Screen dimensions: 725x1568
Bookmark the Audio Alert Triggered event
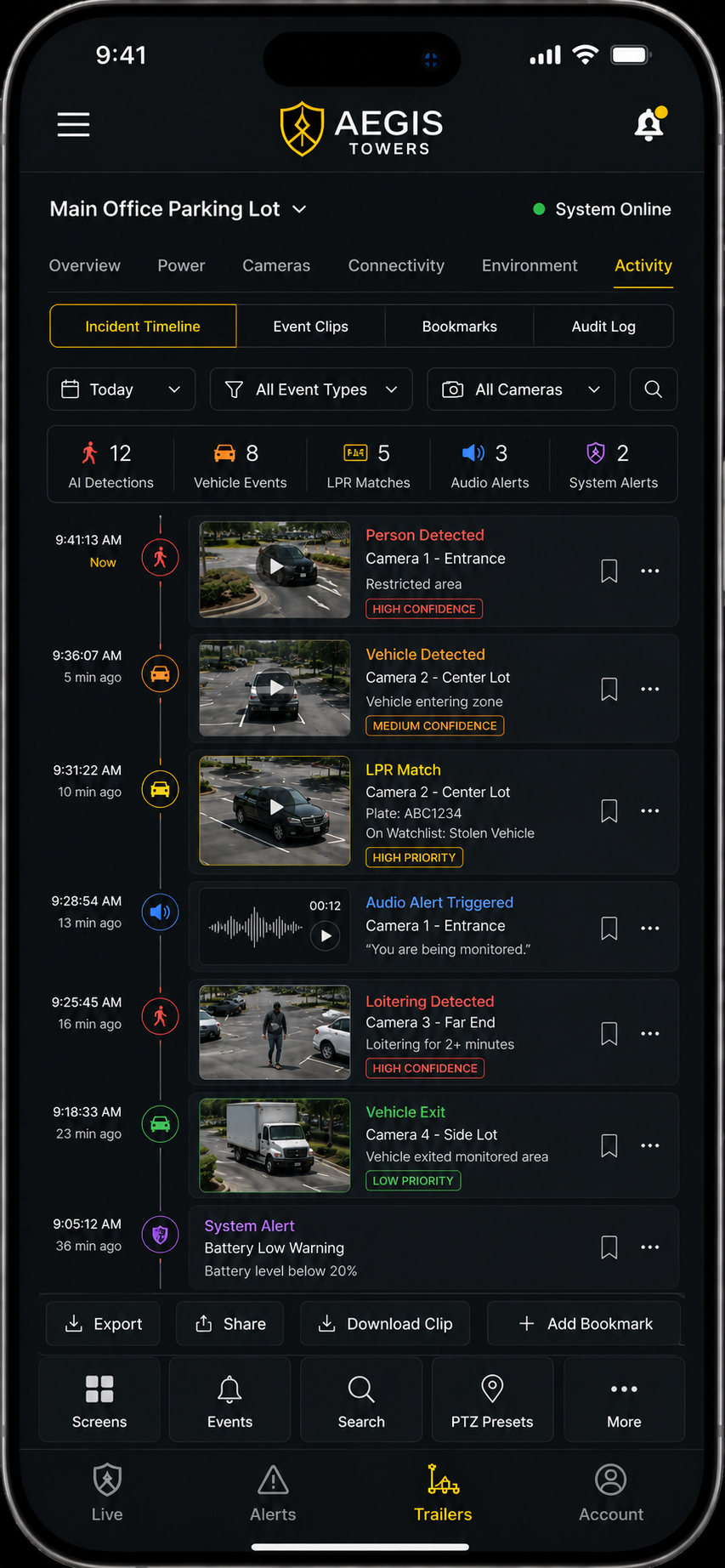click(x=609, y=928)
